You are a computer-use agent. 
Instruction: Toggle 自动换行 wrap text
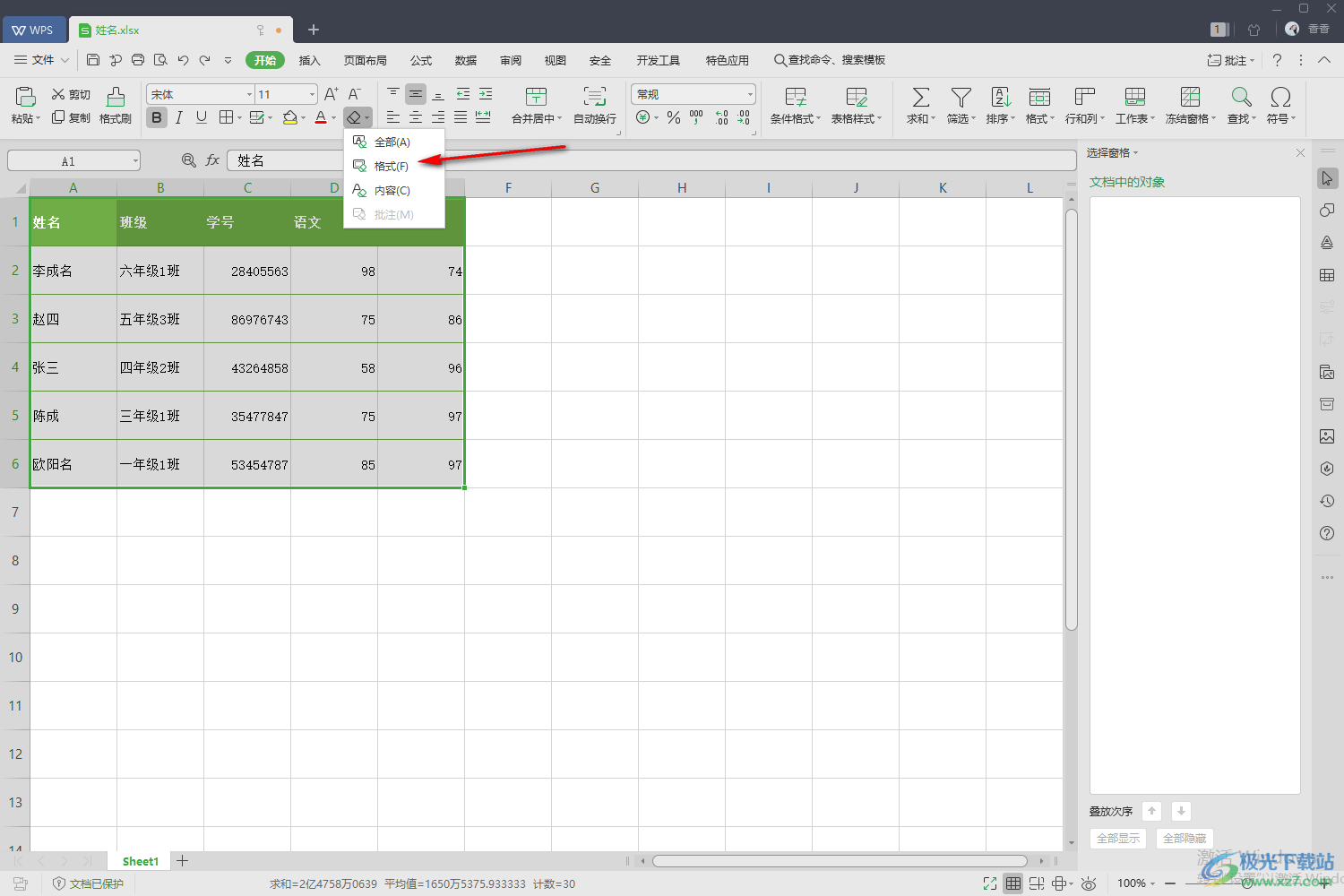[595, 106]
